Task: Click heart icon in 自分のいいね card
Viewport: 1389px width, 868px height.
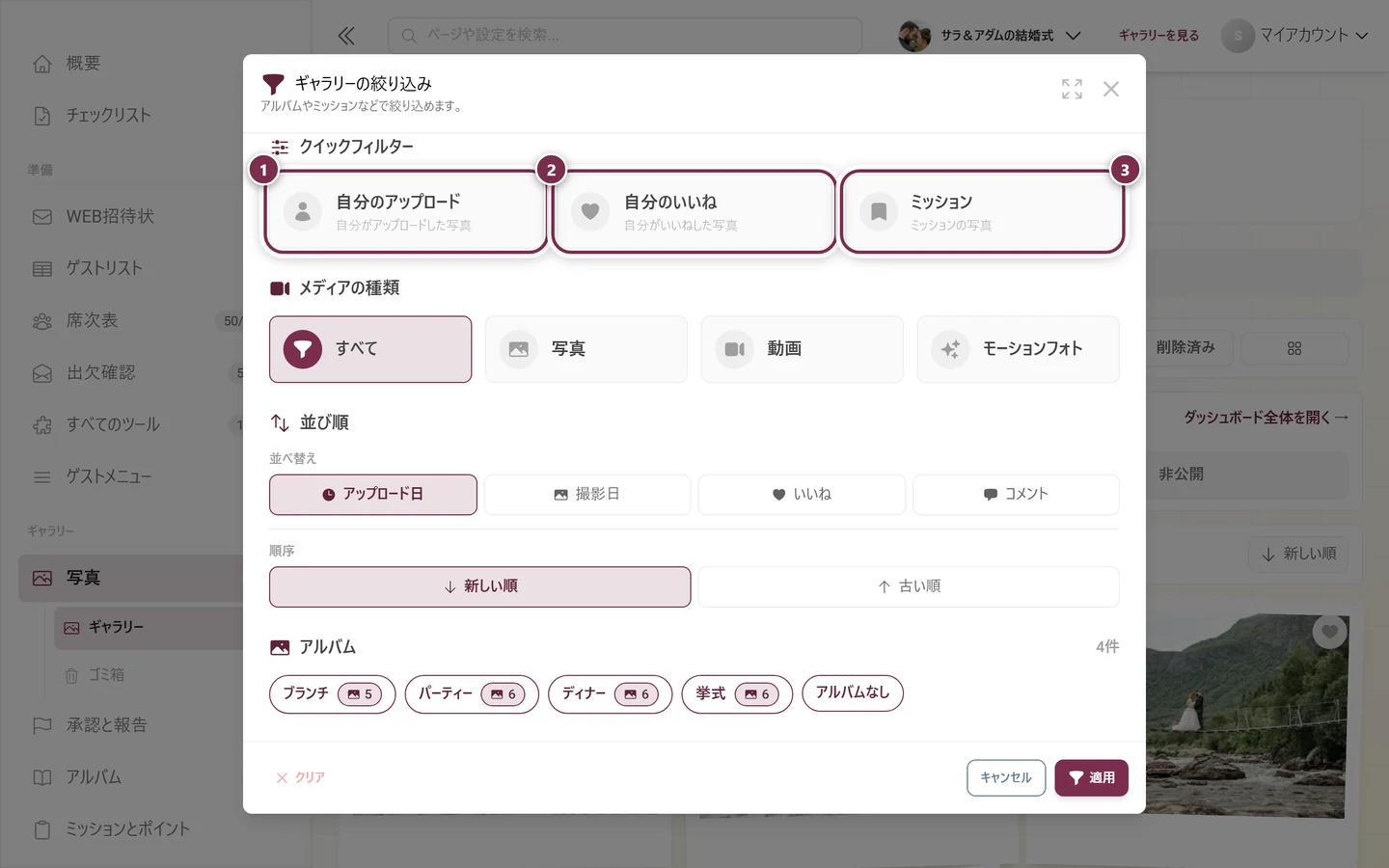Action: [590, 212]
